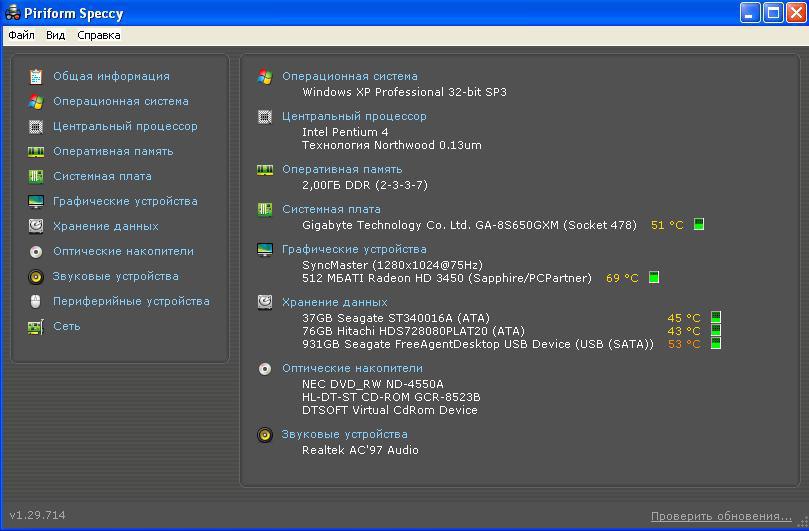
Task: Click the temperature indicator for FreeAgentDesktop USB drive
Action: (716, 343)
